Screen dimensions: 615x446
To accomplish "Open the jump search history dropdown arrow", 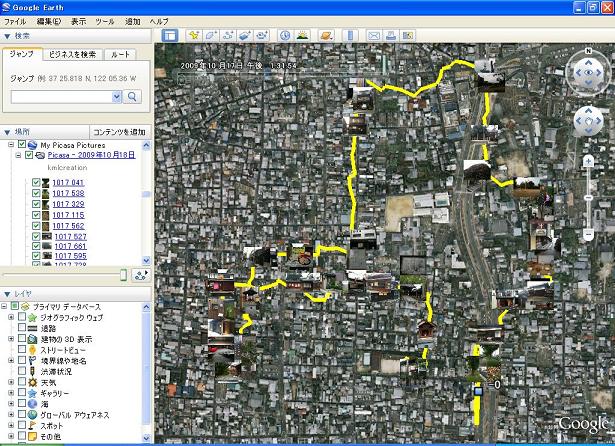I will click(x=116, y=96).
